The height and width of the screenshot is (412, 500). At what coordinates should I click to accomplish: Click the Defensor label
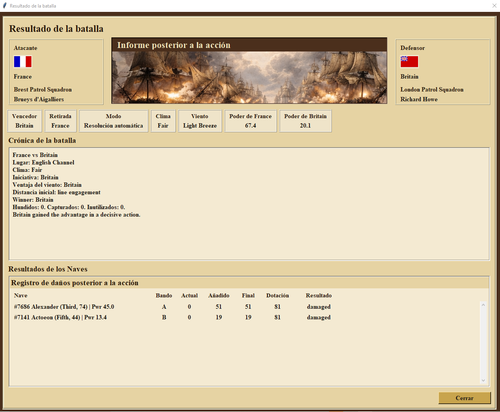[412, 48]
